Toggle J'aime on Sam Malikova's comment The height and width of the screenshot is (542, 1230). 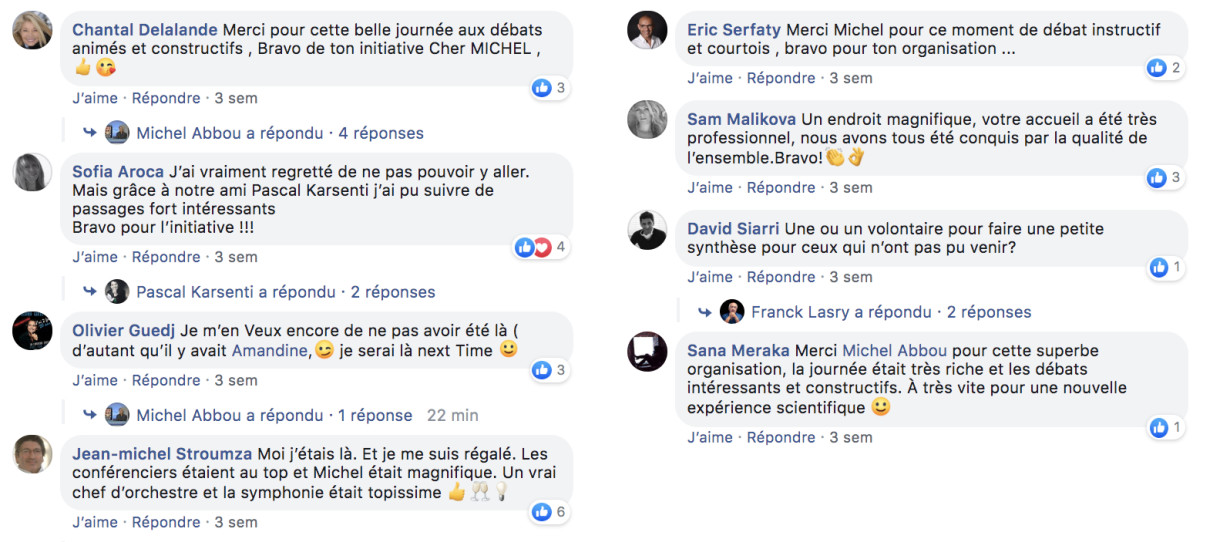710,187
